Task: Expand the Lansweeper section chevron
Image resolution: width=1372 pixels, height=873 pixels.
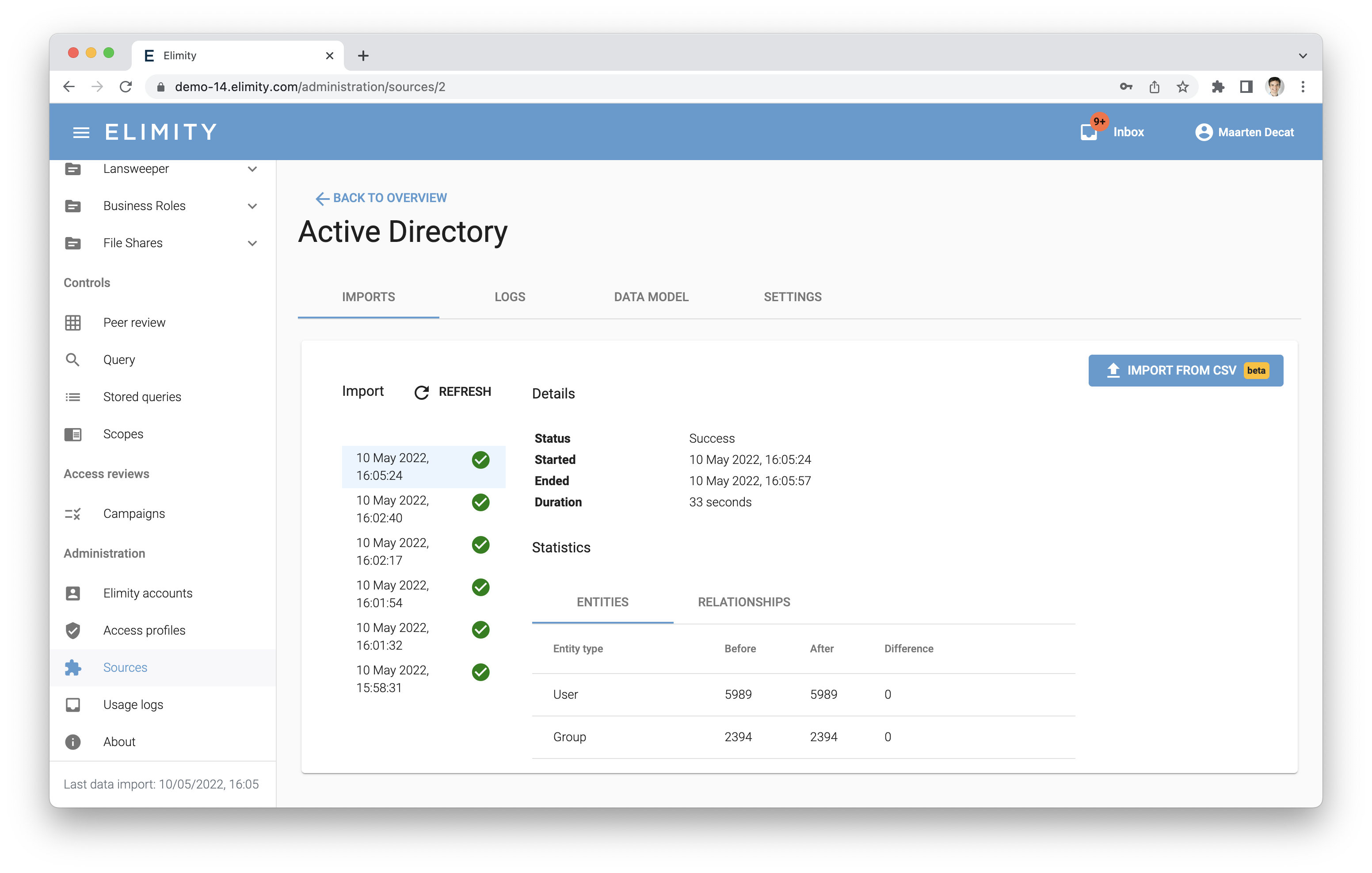Action: tap(252, 169)
